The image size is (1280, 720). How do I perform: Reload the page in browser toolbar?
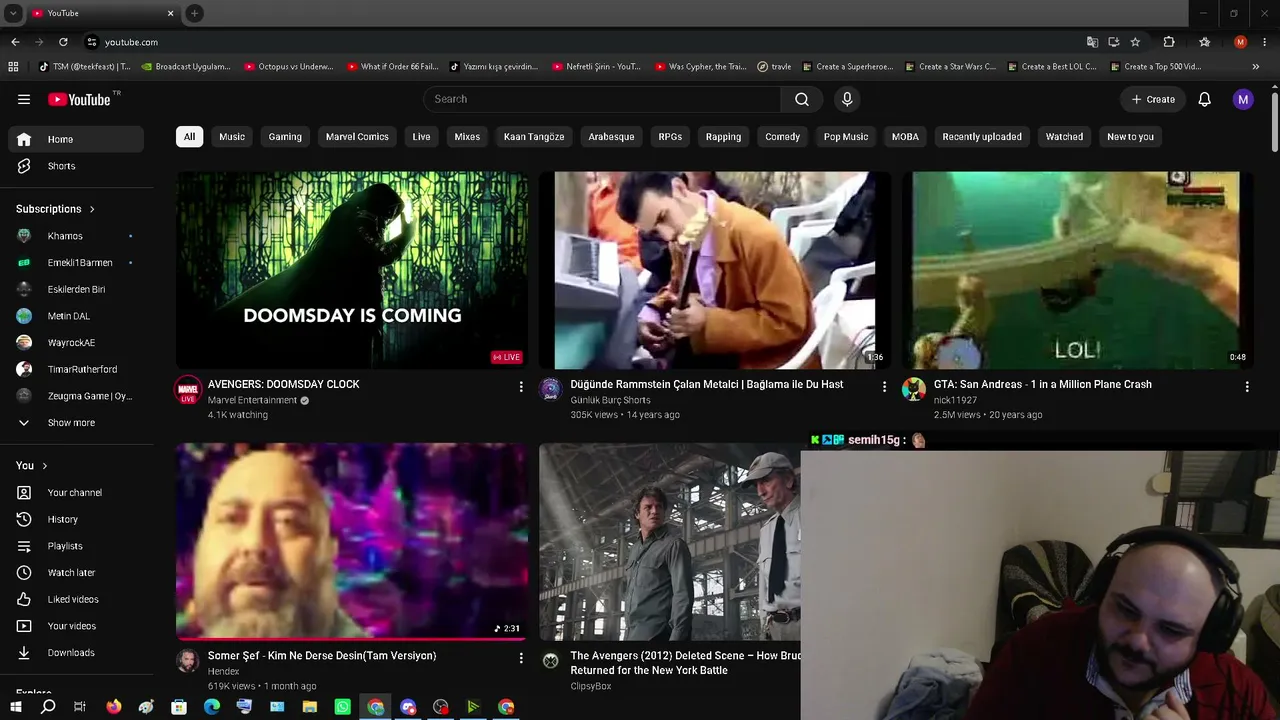pyautogui.click(x=63, y=42)
